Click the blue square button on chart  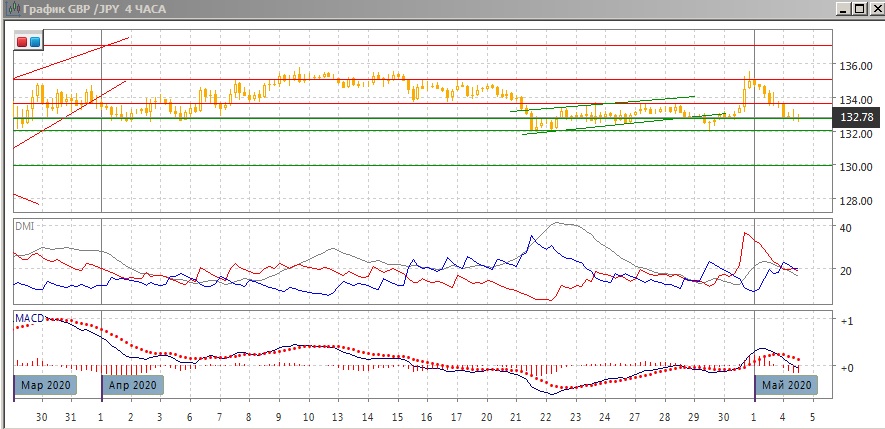[34, 42]
